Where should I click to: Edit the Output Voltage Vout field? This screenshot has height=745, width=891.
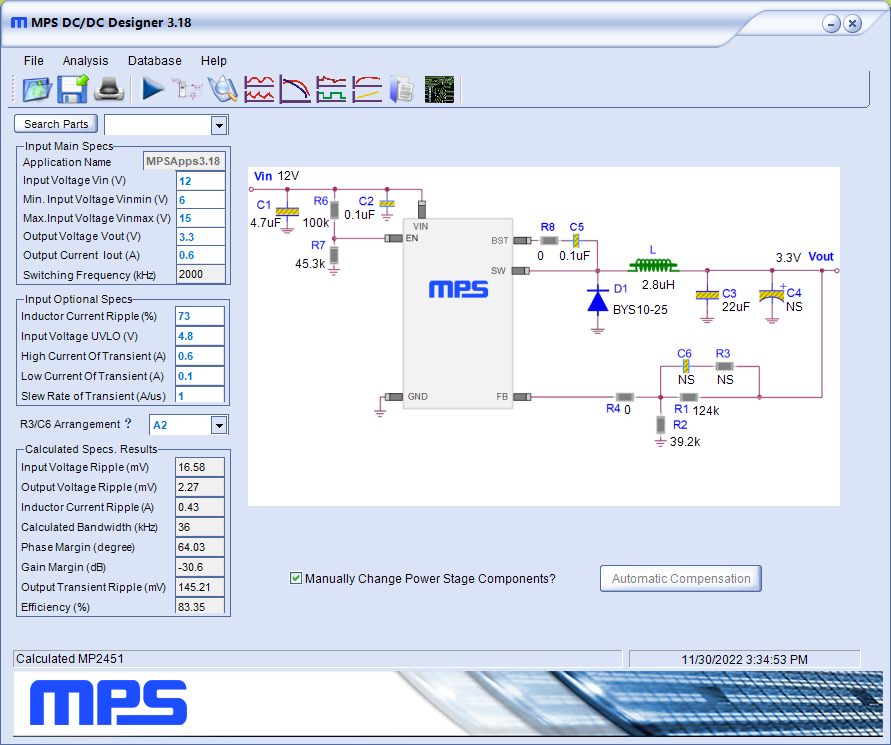coord(200,236)
